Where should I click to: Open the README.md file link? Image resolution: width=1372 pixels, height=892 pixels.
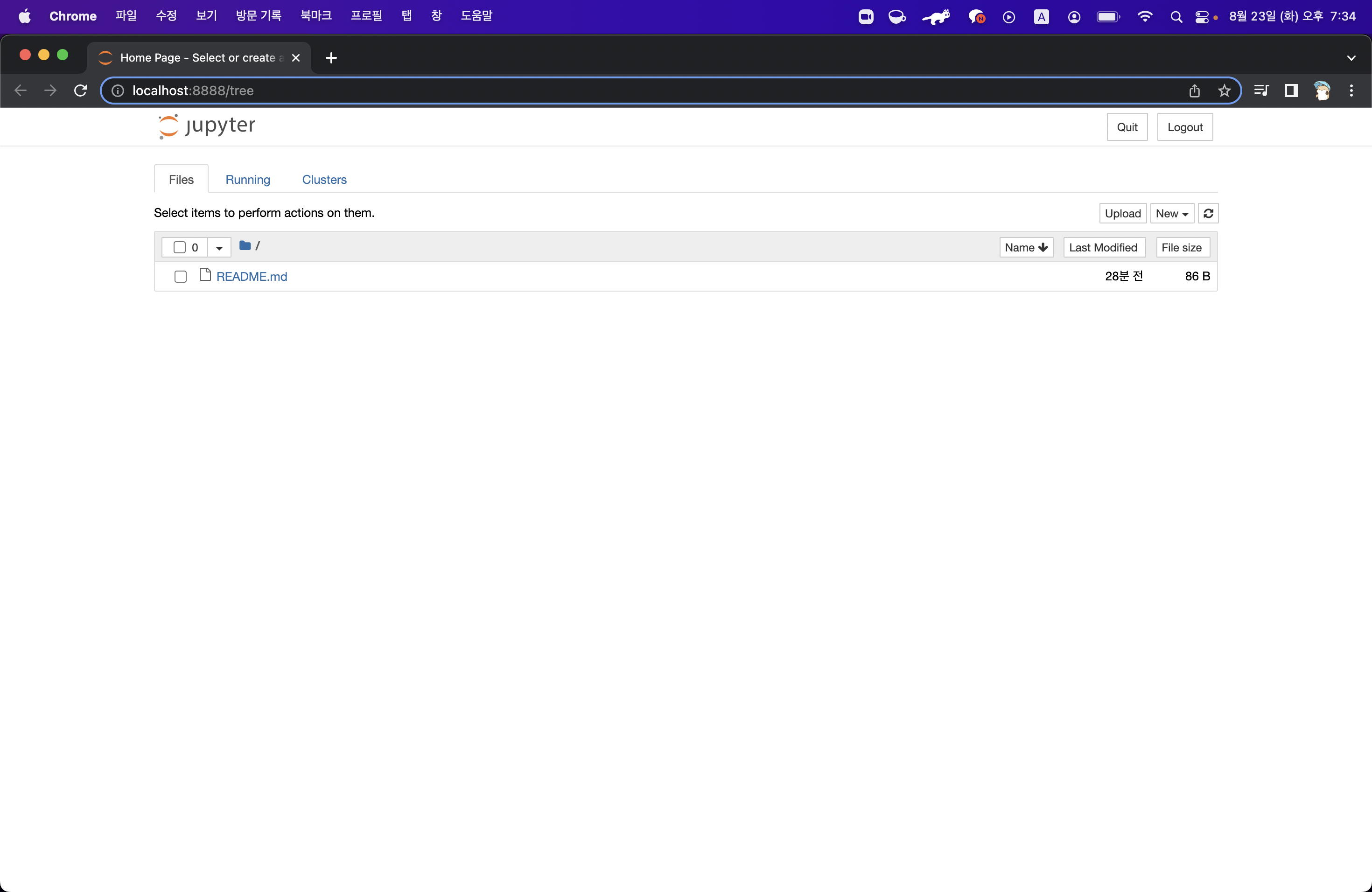click(252, 277)
